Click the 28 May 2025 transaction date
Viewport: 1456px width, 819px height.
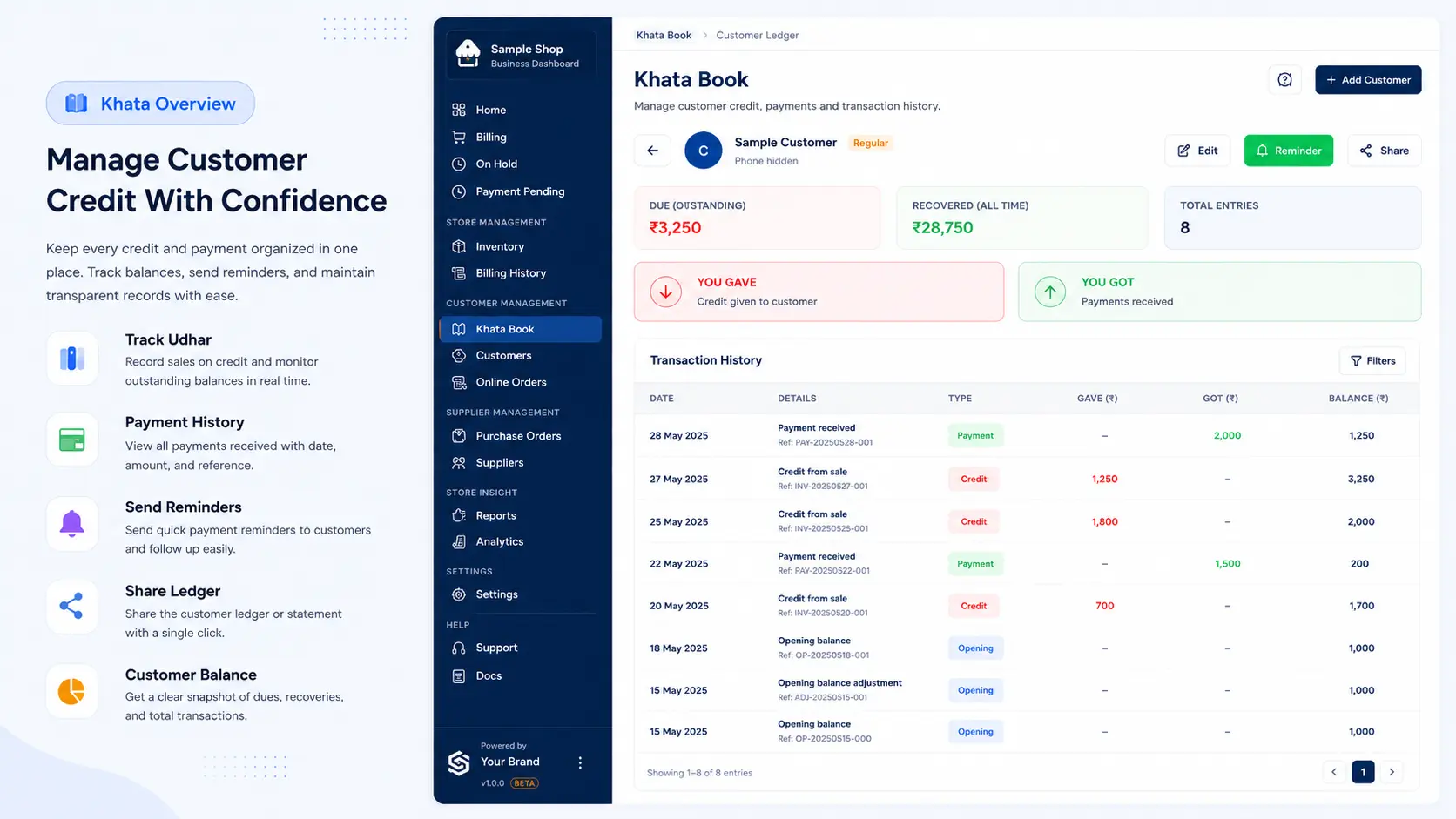(678, 436)
